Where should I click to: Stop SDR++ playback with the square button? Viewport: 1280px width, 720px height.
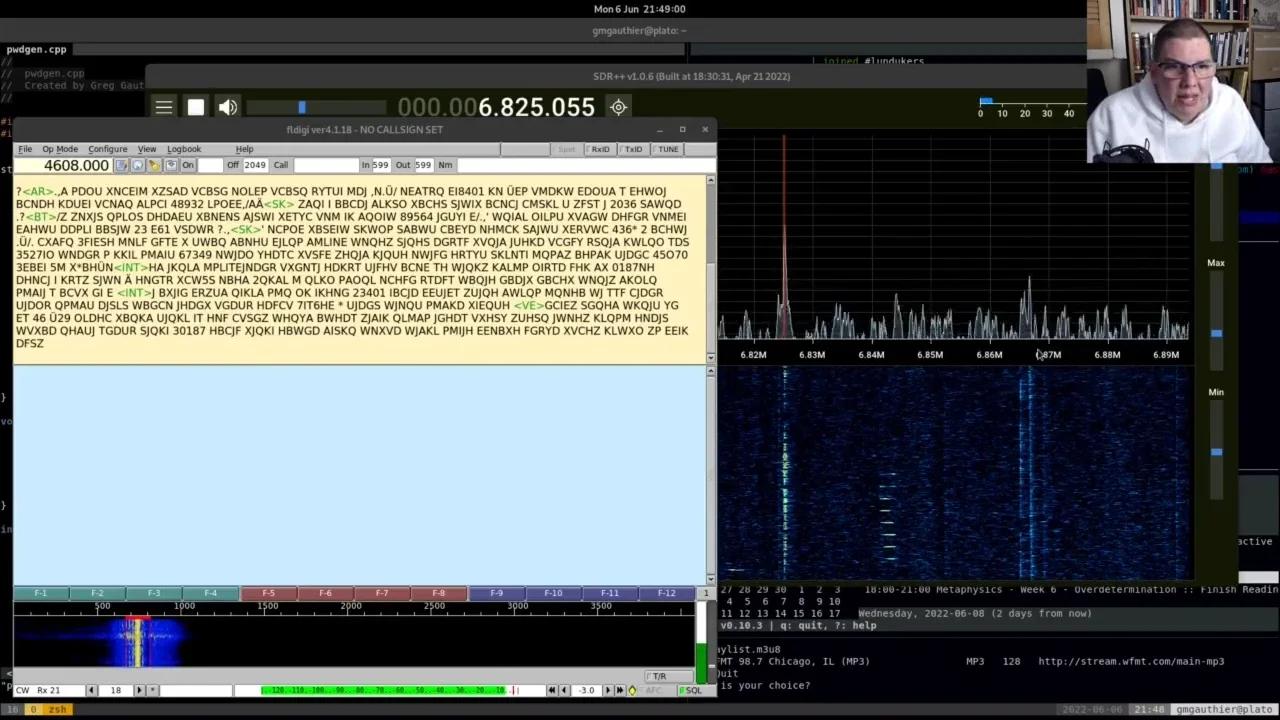coord(196,107)
